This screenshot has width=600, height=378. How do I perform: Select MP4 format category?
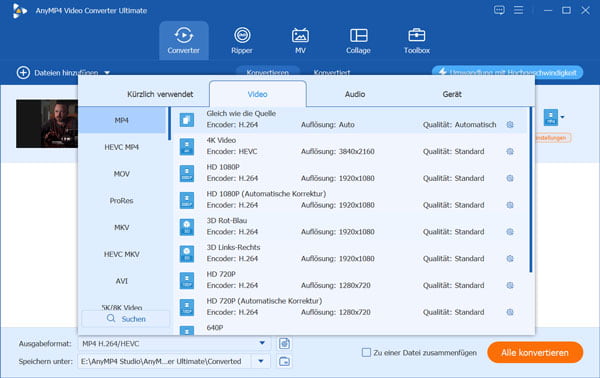(x=122, y=120)
